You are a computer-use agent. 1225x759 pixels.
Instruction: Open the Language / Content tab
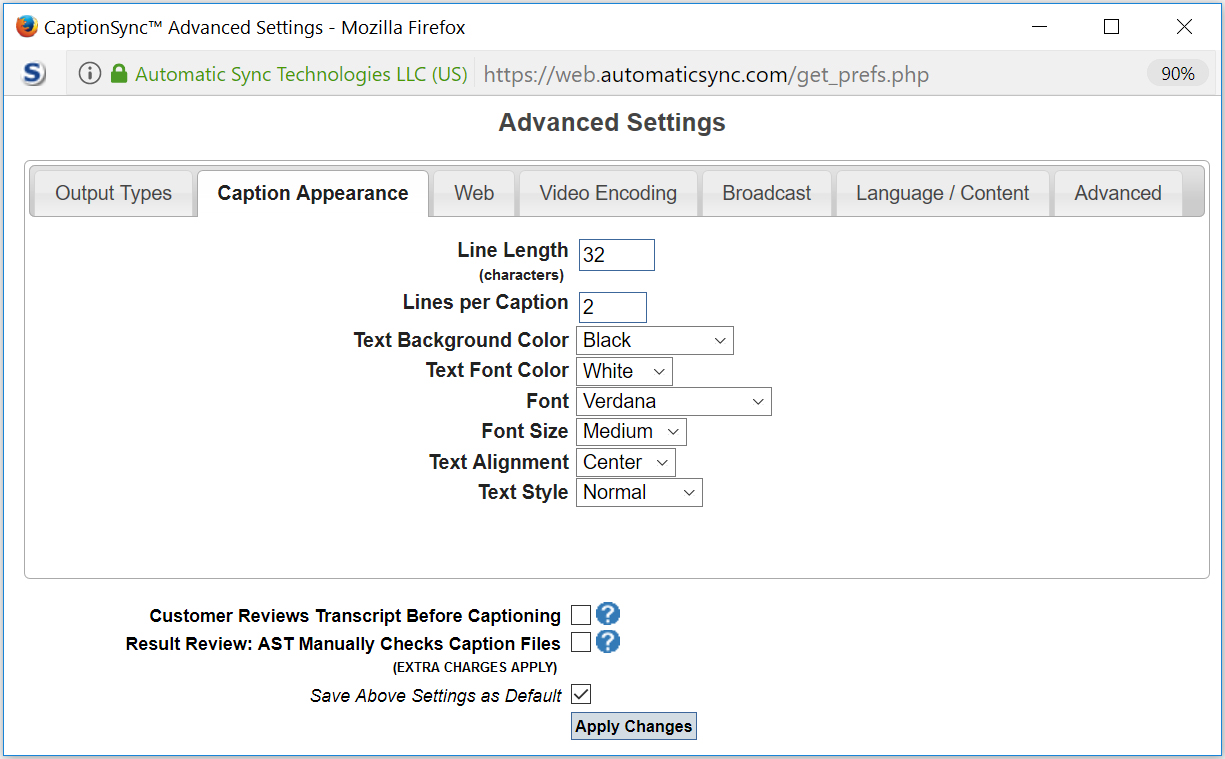click(941, 193)
